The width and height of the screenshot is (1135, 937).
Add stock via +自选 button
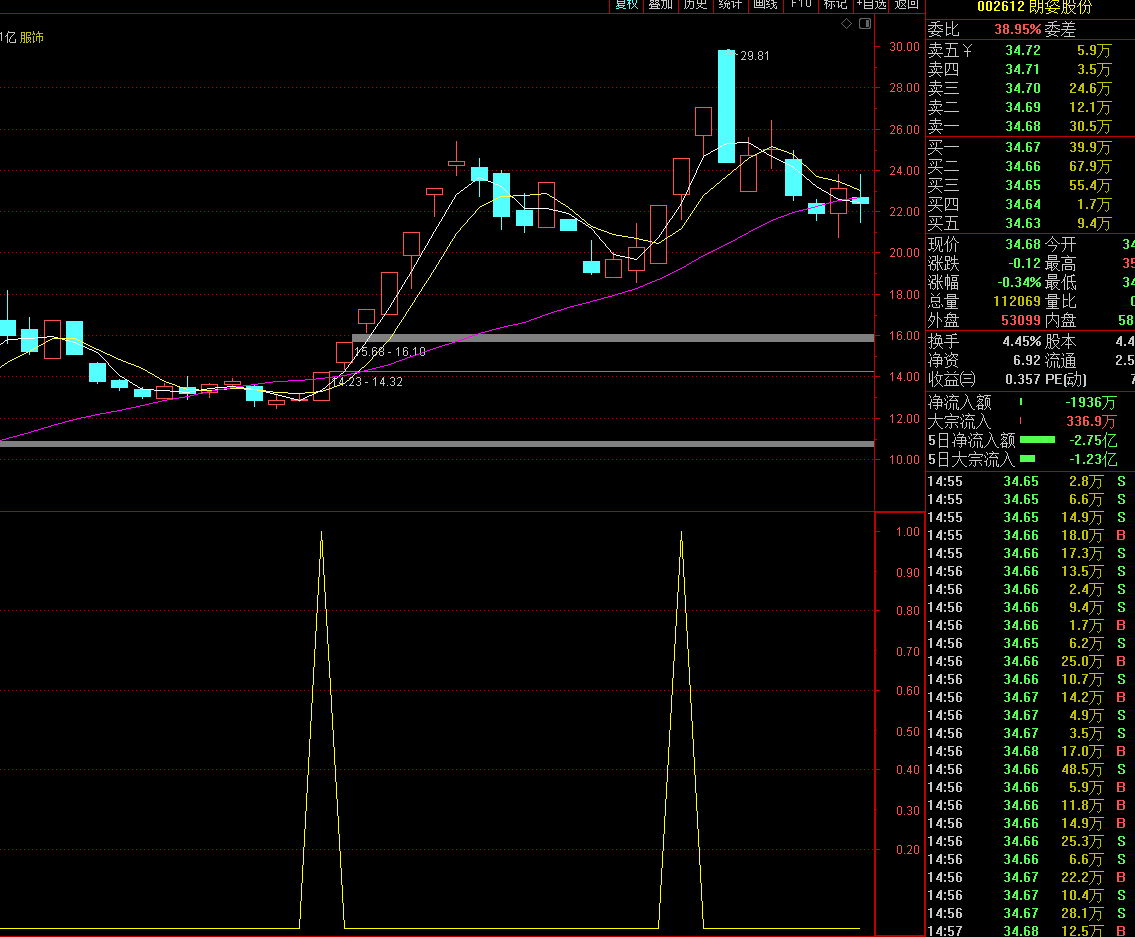tap(872, 4)
